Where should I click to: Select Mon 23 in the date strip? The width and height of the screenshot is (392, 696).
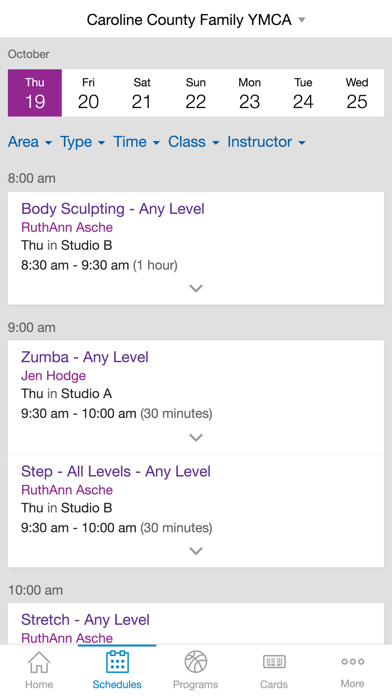(249, 93)
